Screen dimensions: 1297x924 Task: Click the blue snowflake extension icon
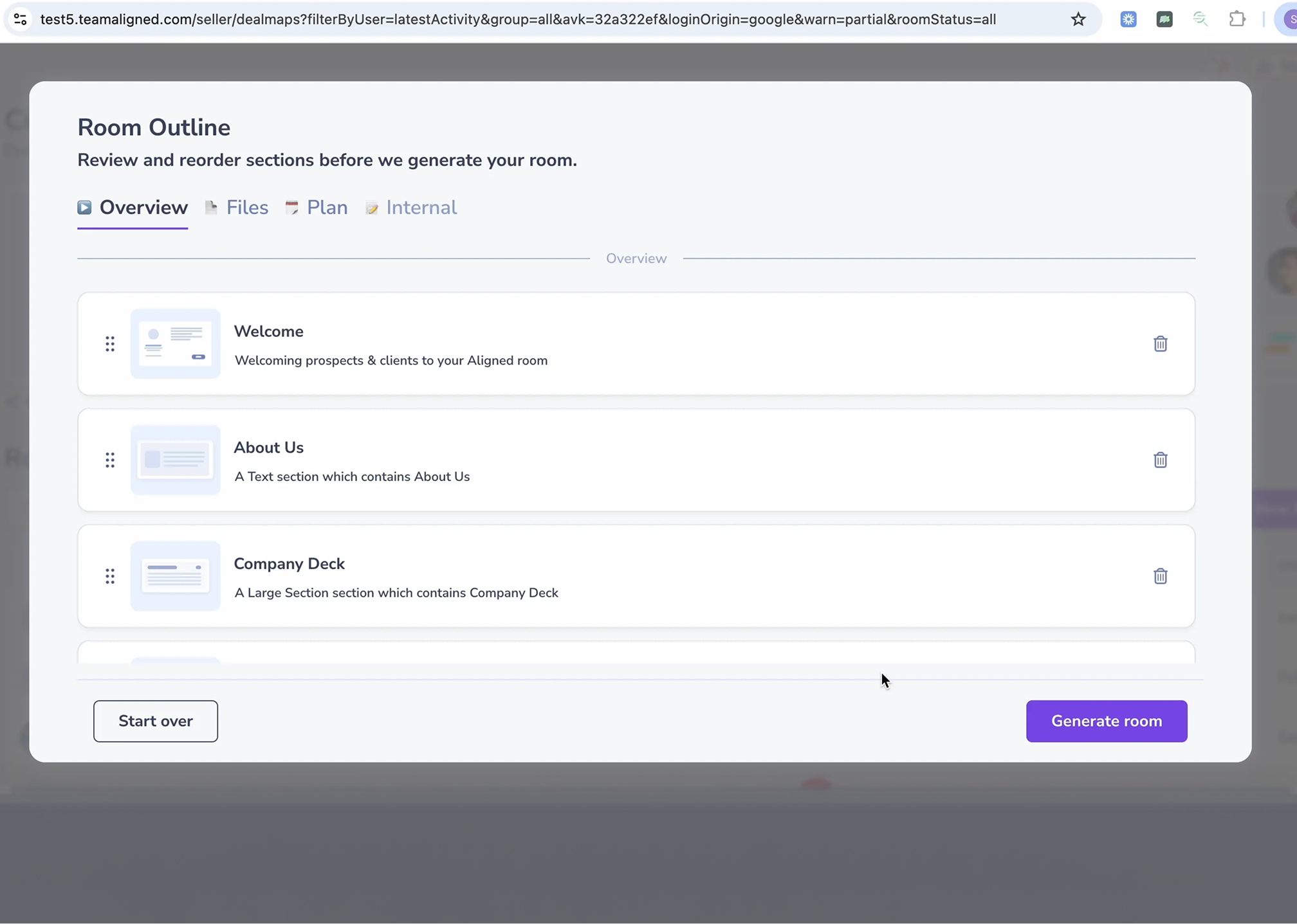point(1128,19)
